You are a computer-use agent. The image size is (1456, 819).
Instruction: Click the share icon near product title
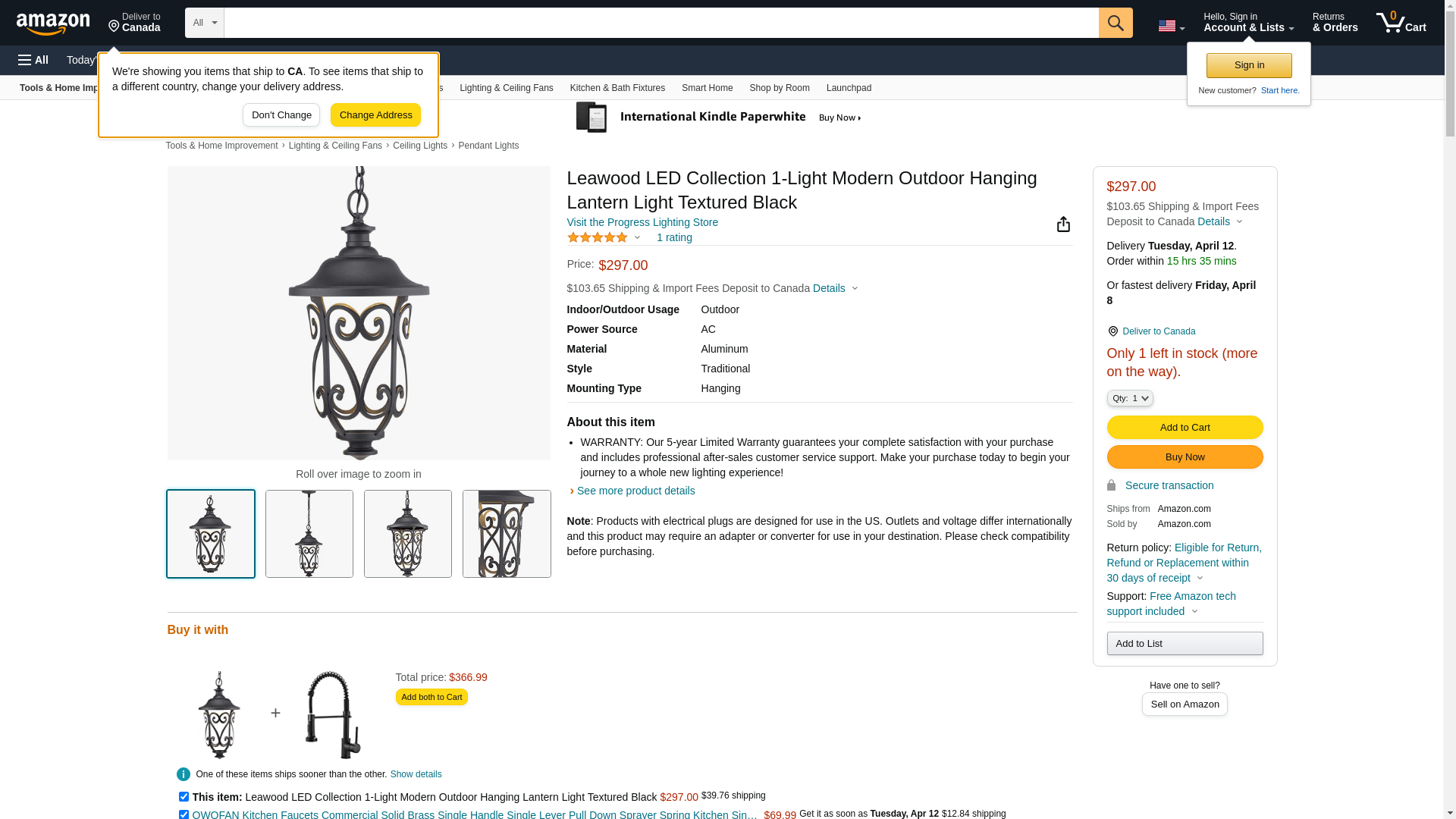click(1063, 224)
